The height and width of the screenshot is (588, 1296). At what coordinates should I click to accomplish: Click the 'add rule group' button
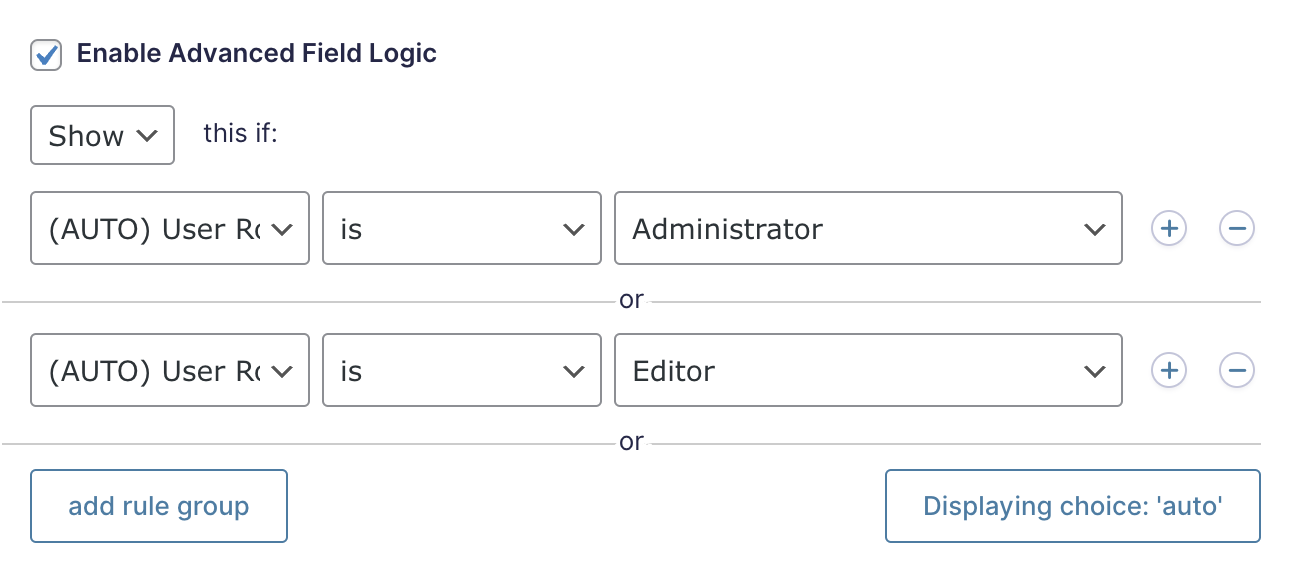click(159, 506)
